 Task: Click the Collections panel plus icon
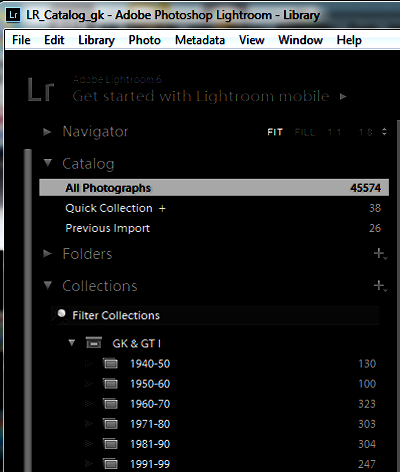pyautogui.click(x=380, y=286)
